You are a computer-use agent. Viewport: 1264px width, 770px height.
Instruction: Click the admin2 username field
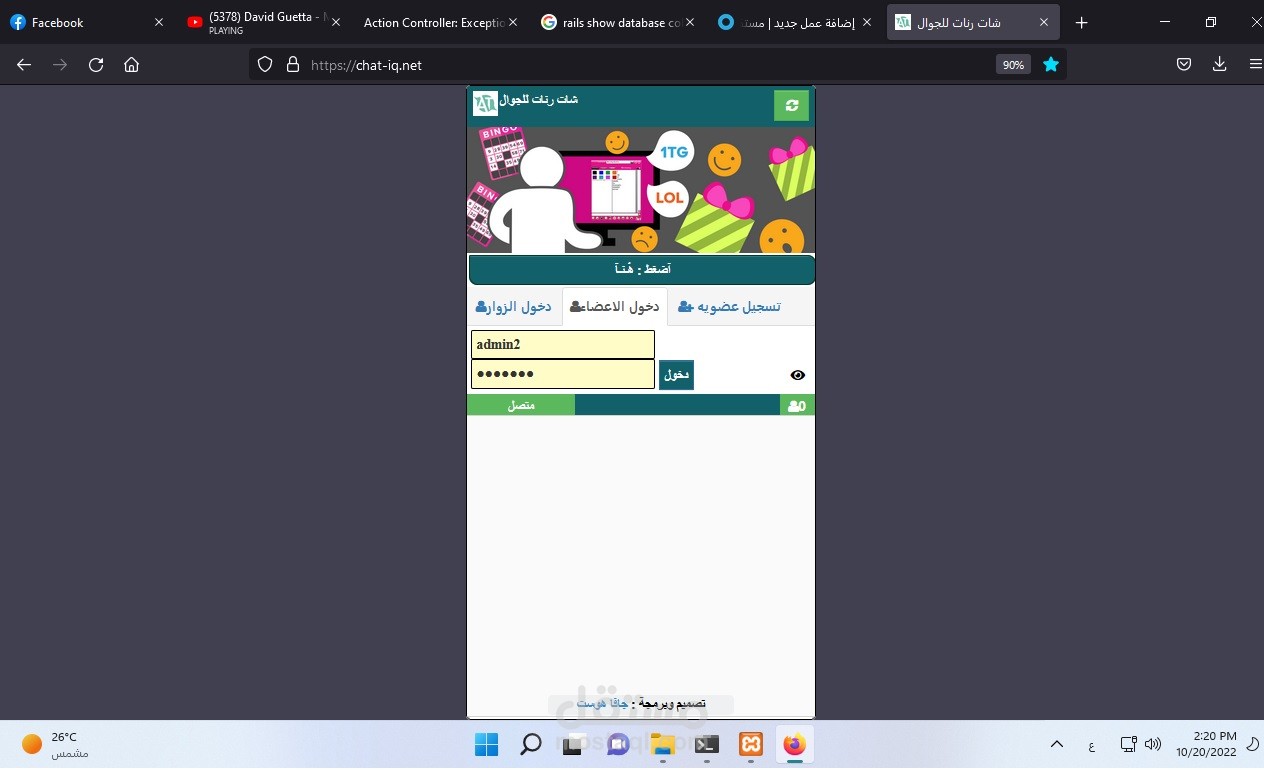pos(562,344)
